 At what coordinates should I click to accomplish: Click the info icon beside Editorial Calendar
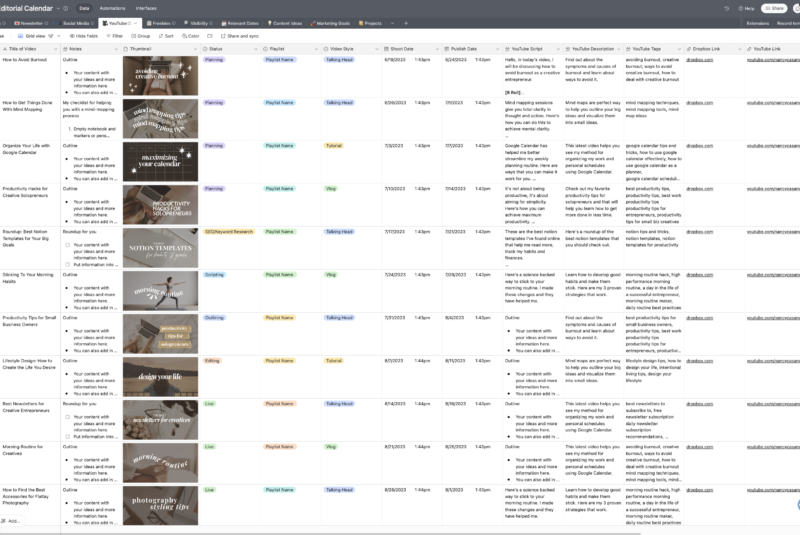pyautogui.click(x=65, y=8)
